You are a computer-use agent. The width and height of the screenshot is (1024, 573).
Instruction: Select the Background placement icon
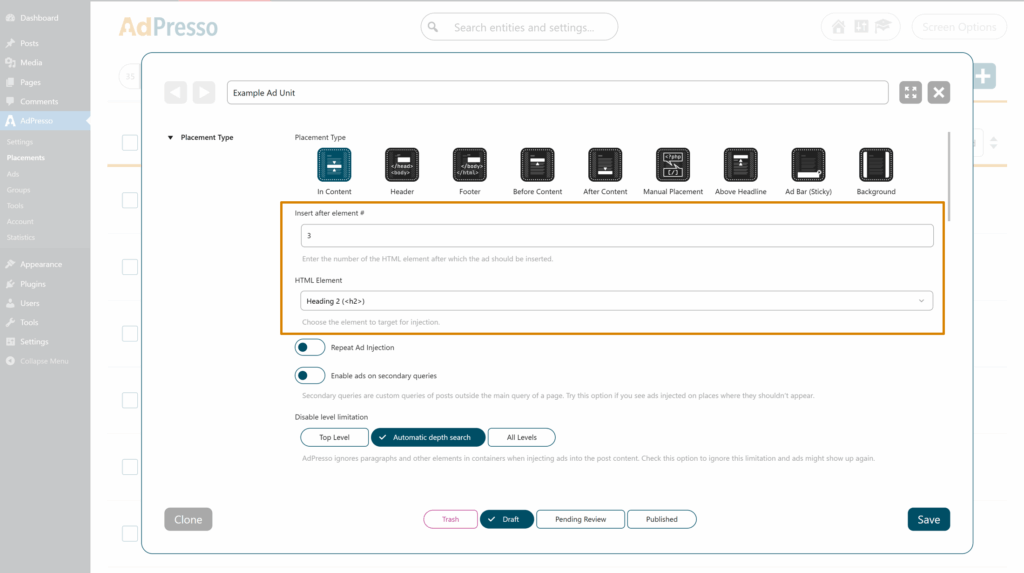click(x=876, y=165)
